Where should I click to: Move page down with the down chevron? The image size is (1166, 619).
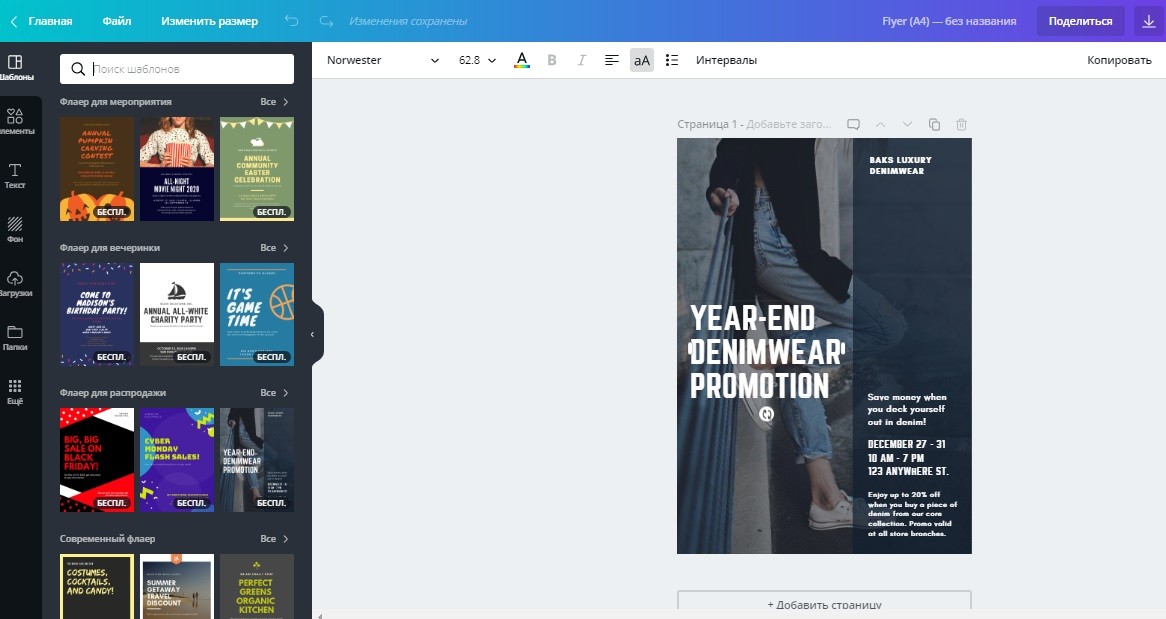(907, 124)
